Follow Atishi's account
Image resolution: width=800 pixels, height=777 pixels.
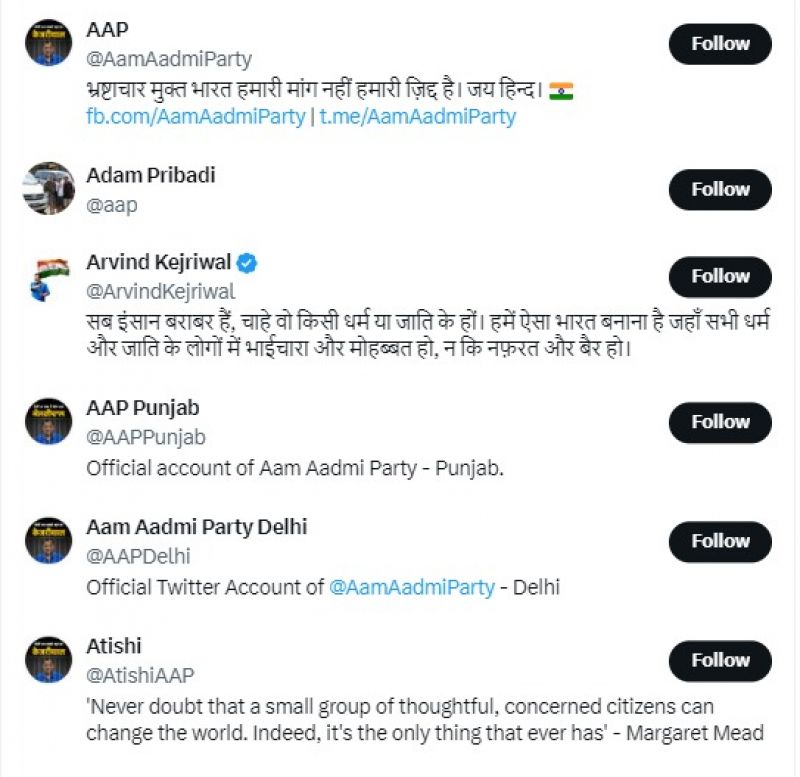[720, 660]
